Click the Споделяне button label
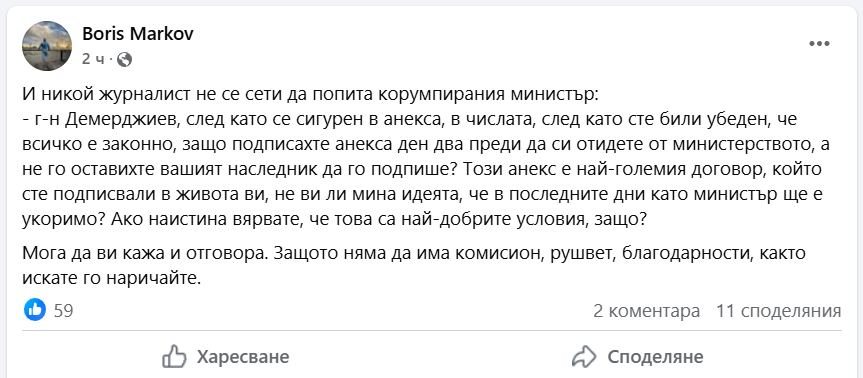This screenshot has width=863, height=378. 655,357
